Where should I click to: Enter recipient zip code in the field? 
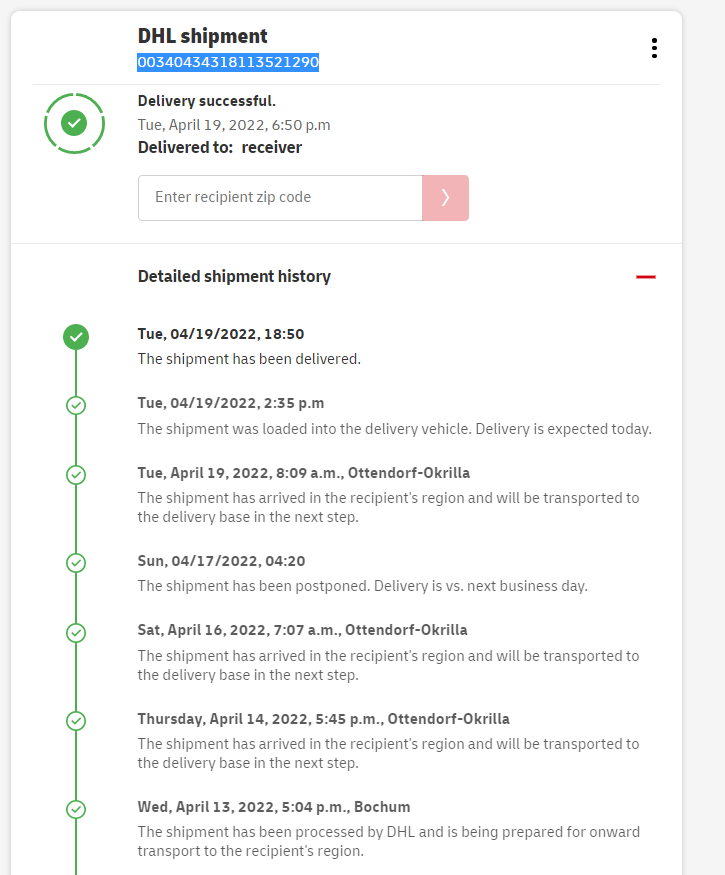(x=280, y=198)
